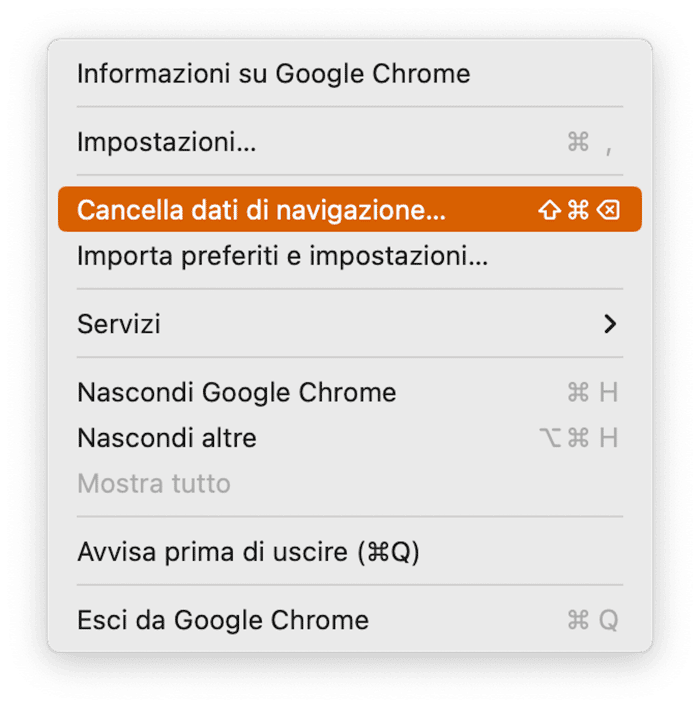
Task: Click the shift arrow shortcut icon
Action: (549, 210)
